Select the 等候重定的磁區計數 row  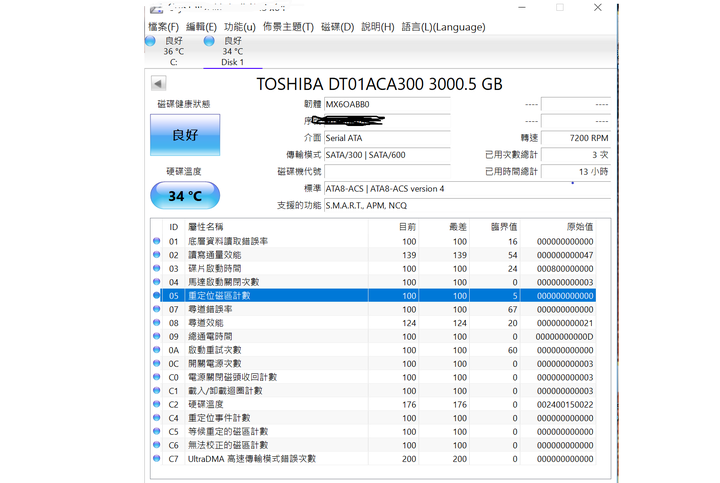point(374,432)
